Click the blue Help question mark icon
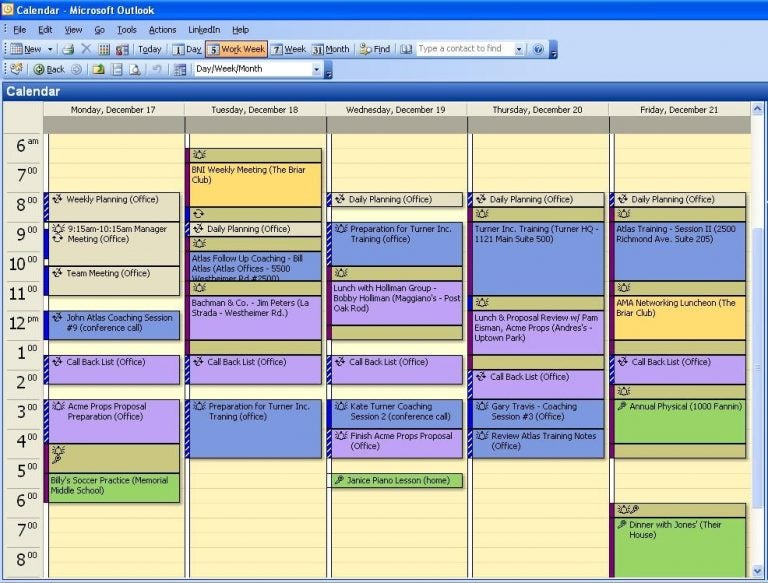The height and width of the screenshot is (583, 768). pos(538,49)
